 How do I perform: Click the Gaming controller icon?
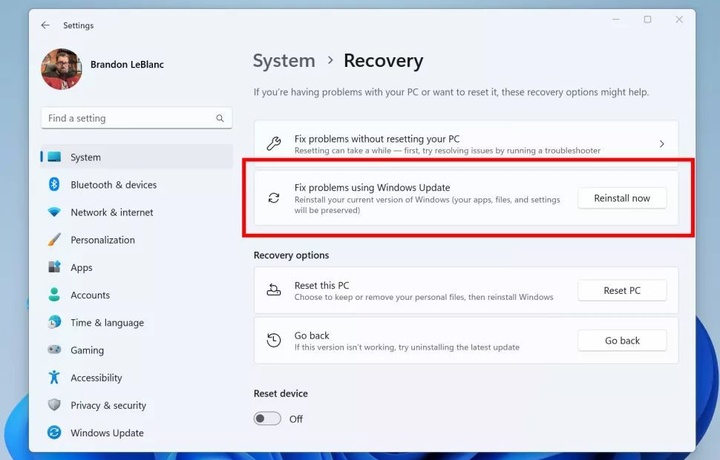click(x=54, y=350)
